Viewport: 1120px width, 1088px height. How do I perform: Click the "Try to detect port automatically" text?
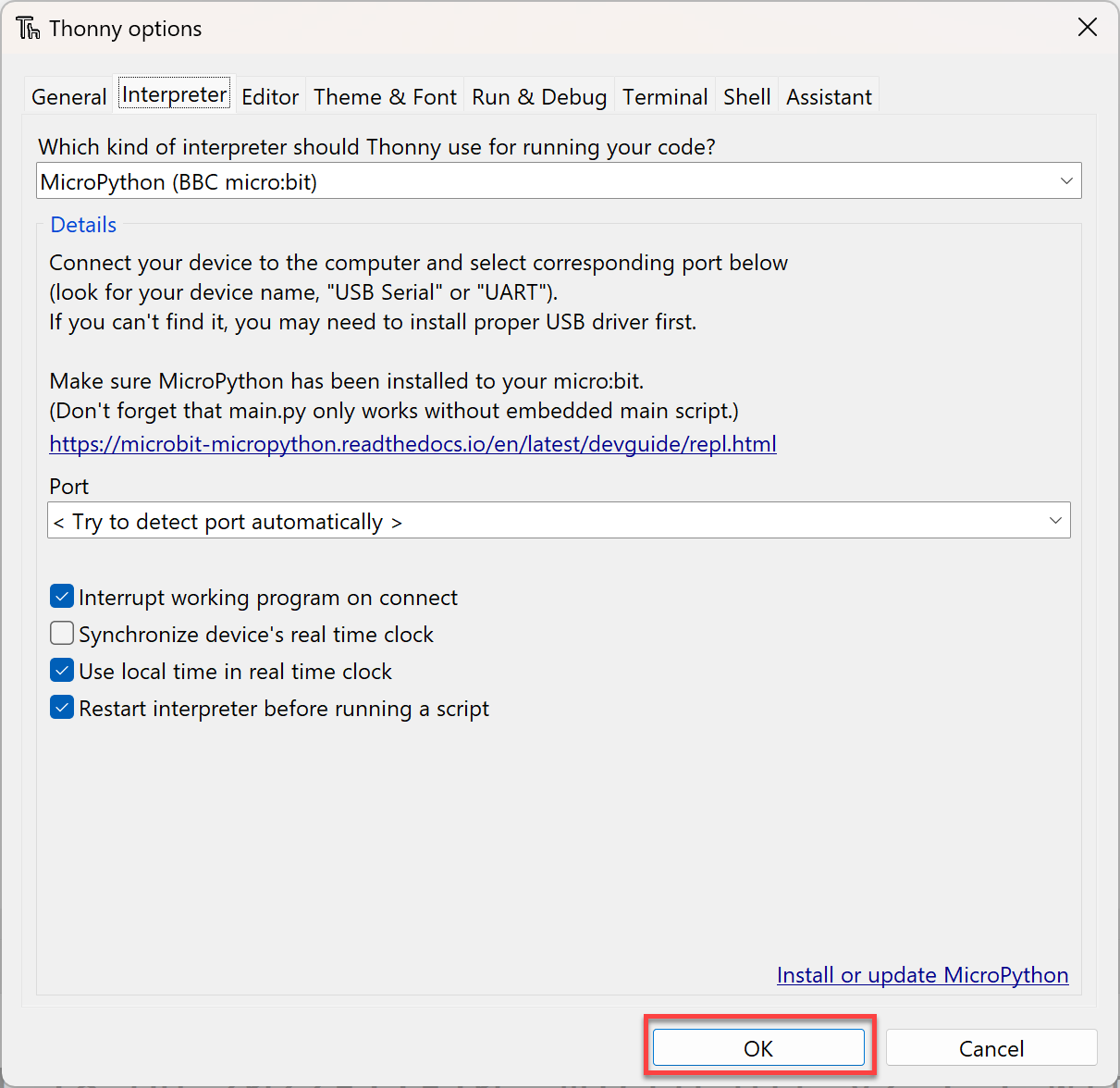[228, 522]
